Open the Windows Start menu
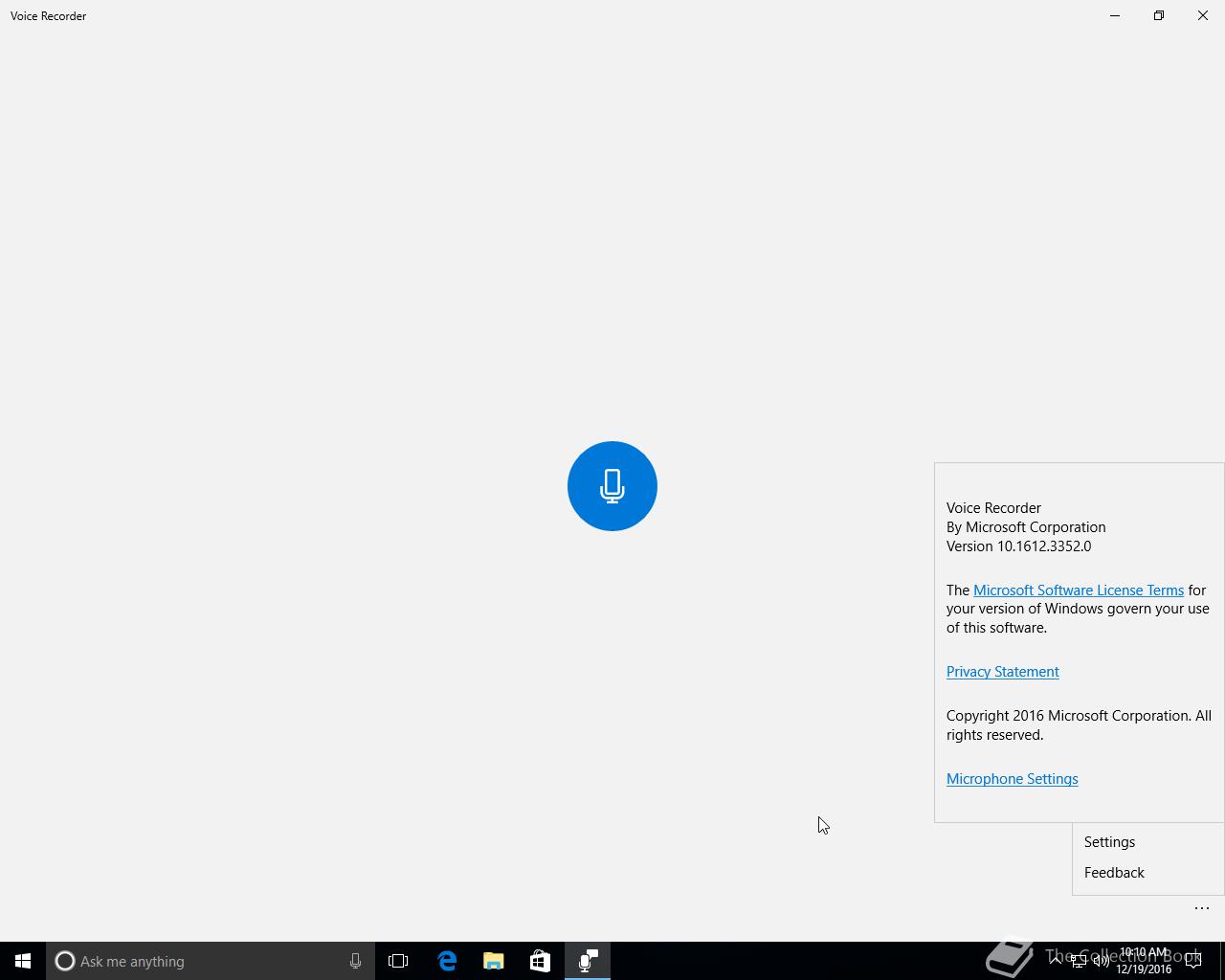 [x=23, y=961]
